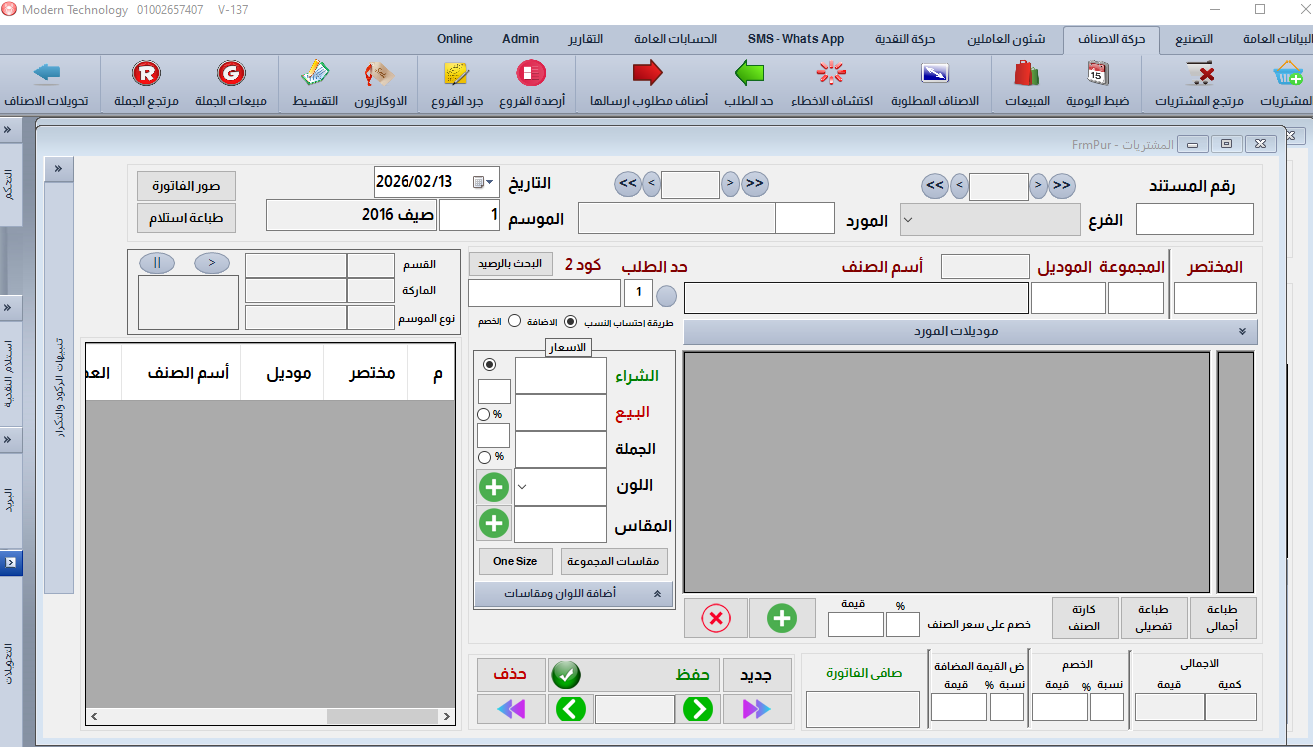Select the radio button beside الشراء price

[489, 365]
